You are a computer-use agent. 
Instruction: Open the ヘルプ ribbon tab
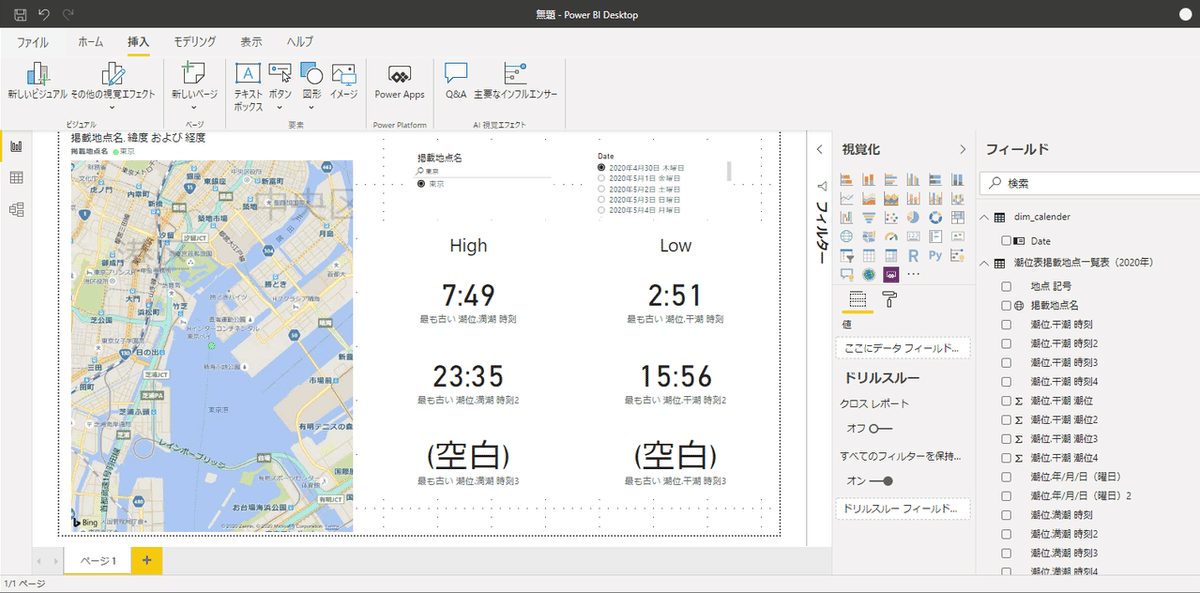point(300,42)
